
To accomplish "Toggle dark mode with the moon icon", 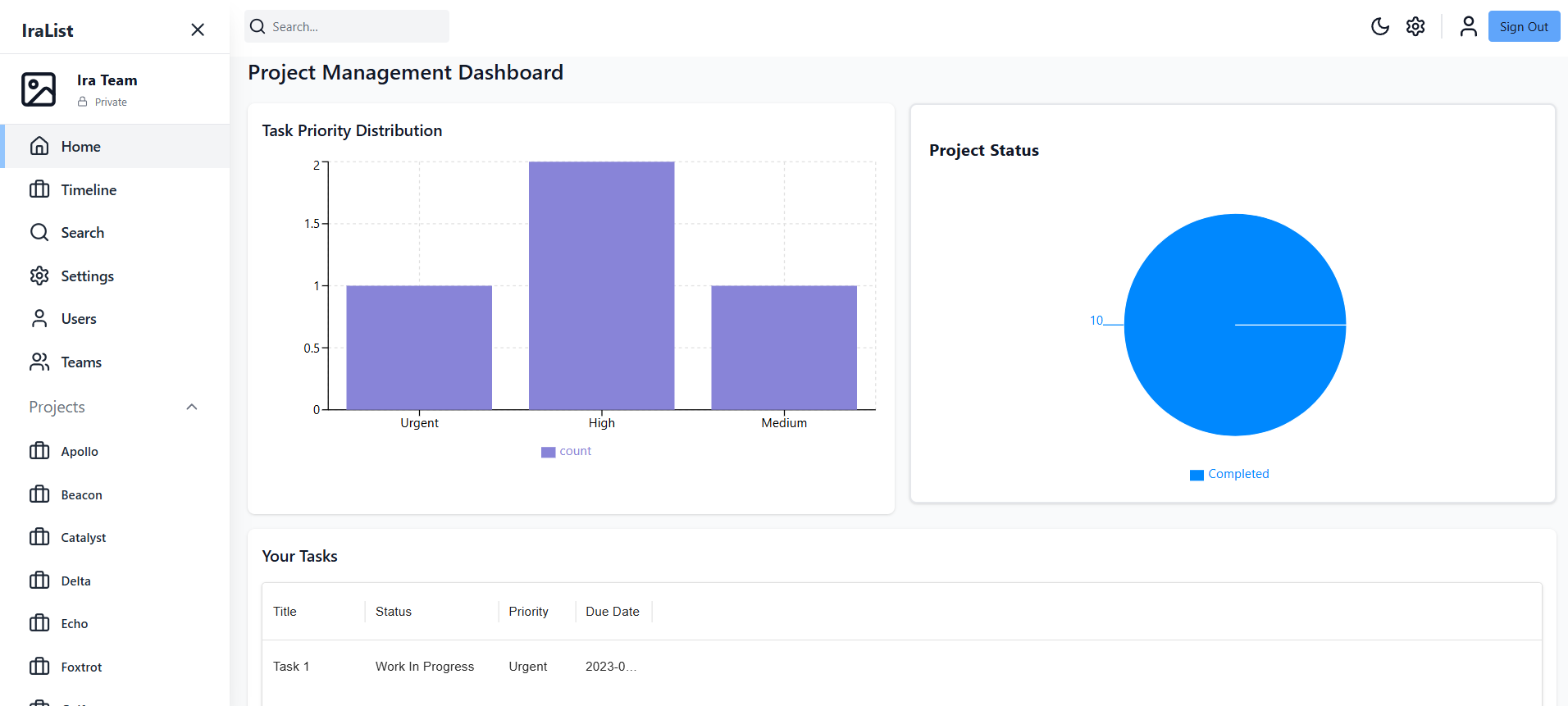I will coord(1379,26).
